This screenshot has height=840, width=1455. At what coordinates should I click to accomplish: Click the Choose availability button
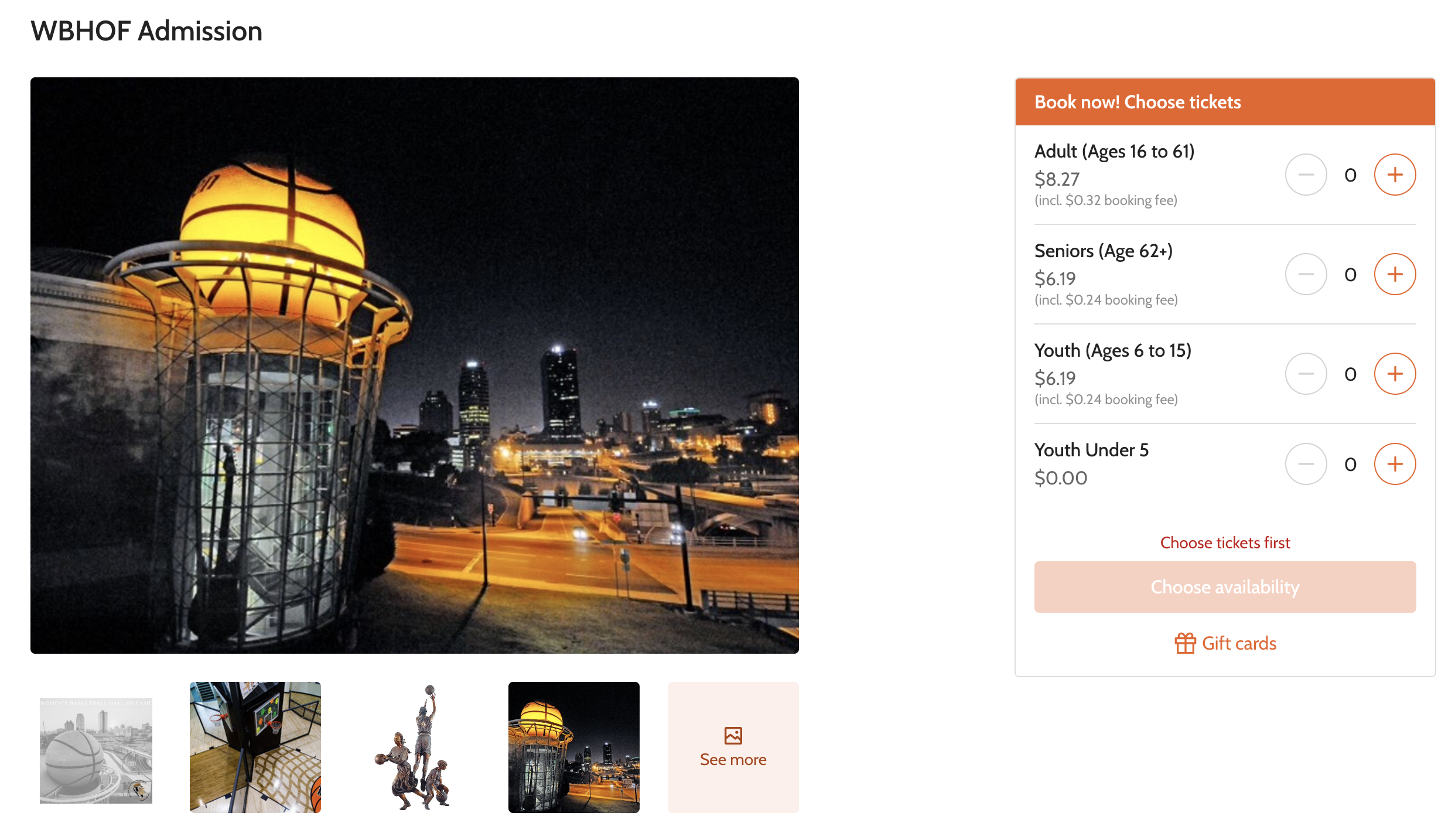pyautogui.click(x=1225, y=587)
